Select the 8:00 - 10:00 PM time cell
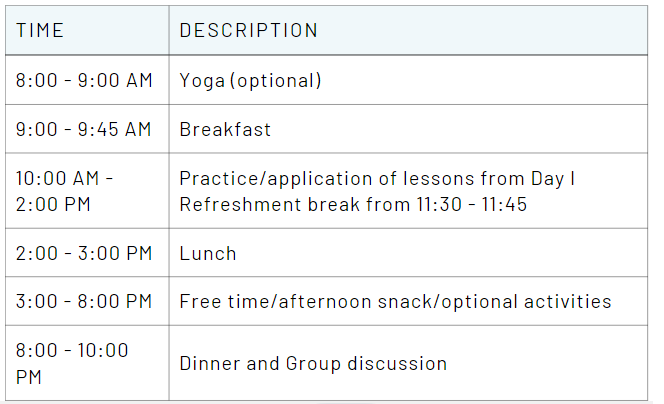Screen dimensions: 664x404 click(x=72, y=363)
